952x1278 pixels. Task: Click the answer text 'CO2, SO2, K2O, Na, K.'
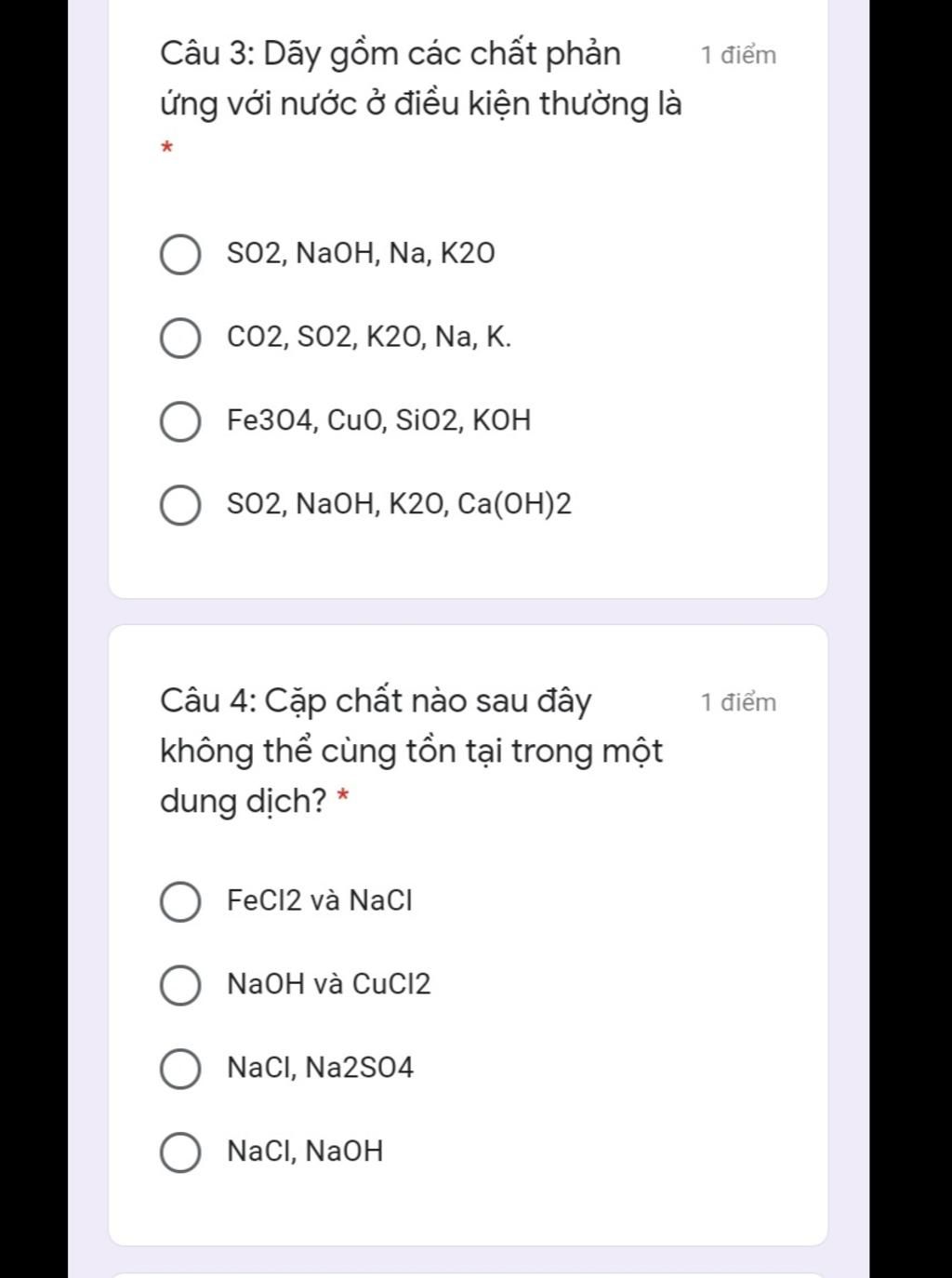[369, 337]
